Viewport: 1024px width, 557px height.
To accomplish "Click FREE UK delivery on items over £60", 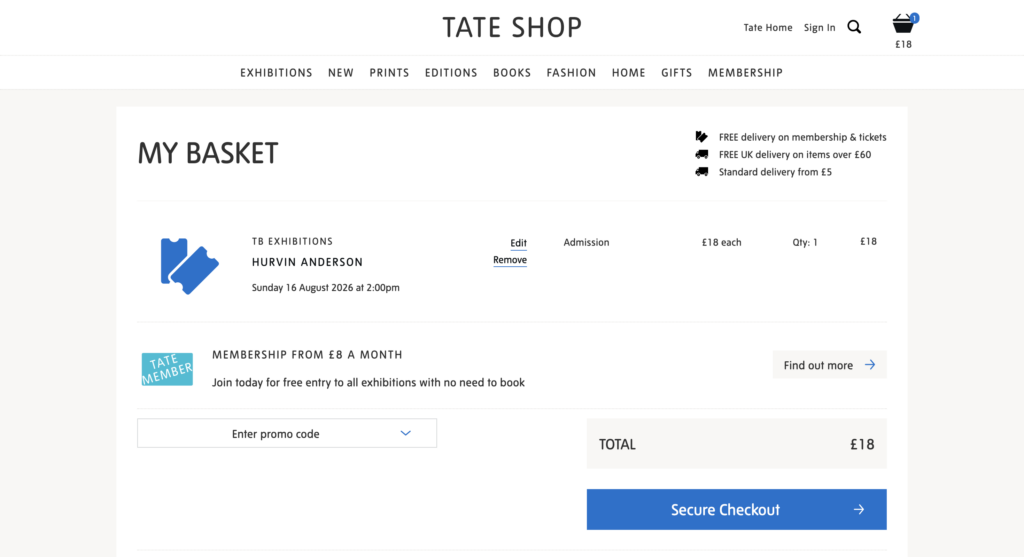I will pyautogui.click(x=795, y=155).
